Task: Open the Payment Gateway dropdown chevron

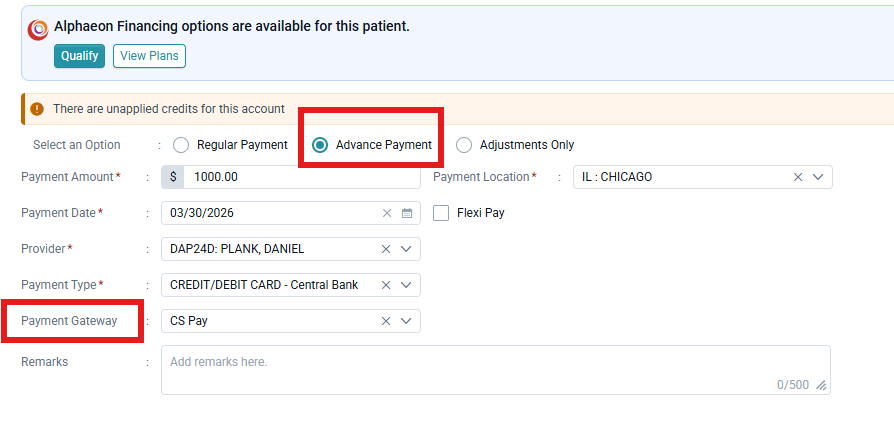Action: 406,321
